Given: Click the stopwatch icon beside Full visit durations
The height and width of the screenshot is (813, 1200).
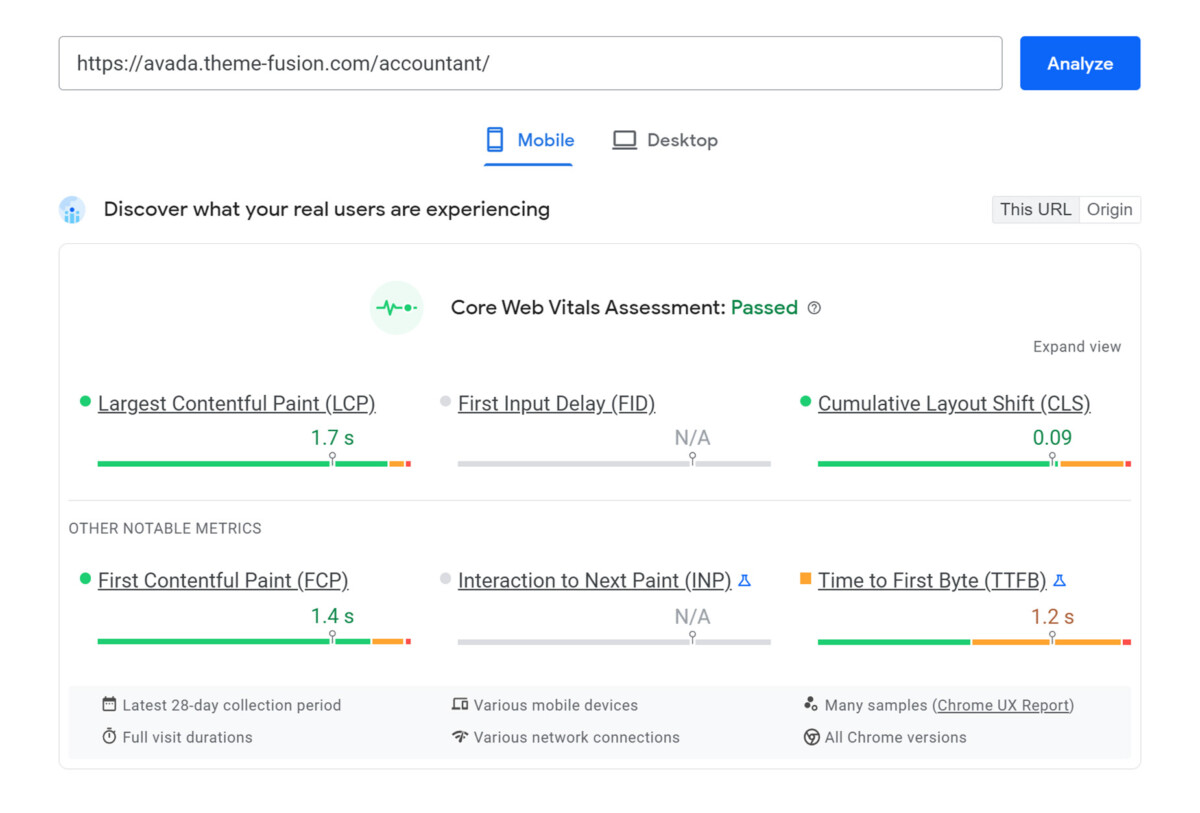Looking at the screenshot, I should (x=108, y=737).
